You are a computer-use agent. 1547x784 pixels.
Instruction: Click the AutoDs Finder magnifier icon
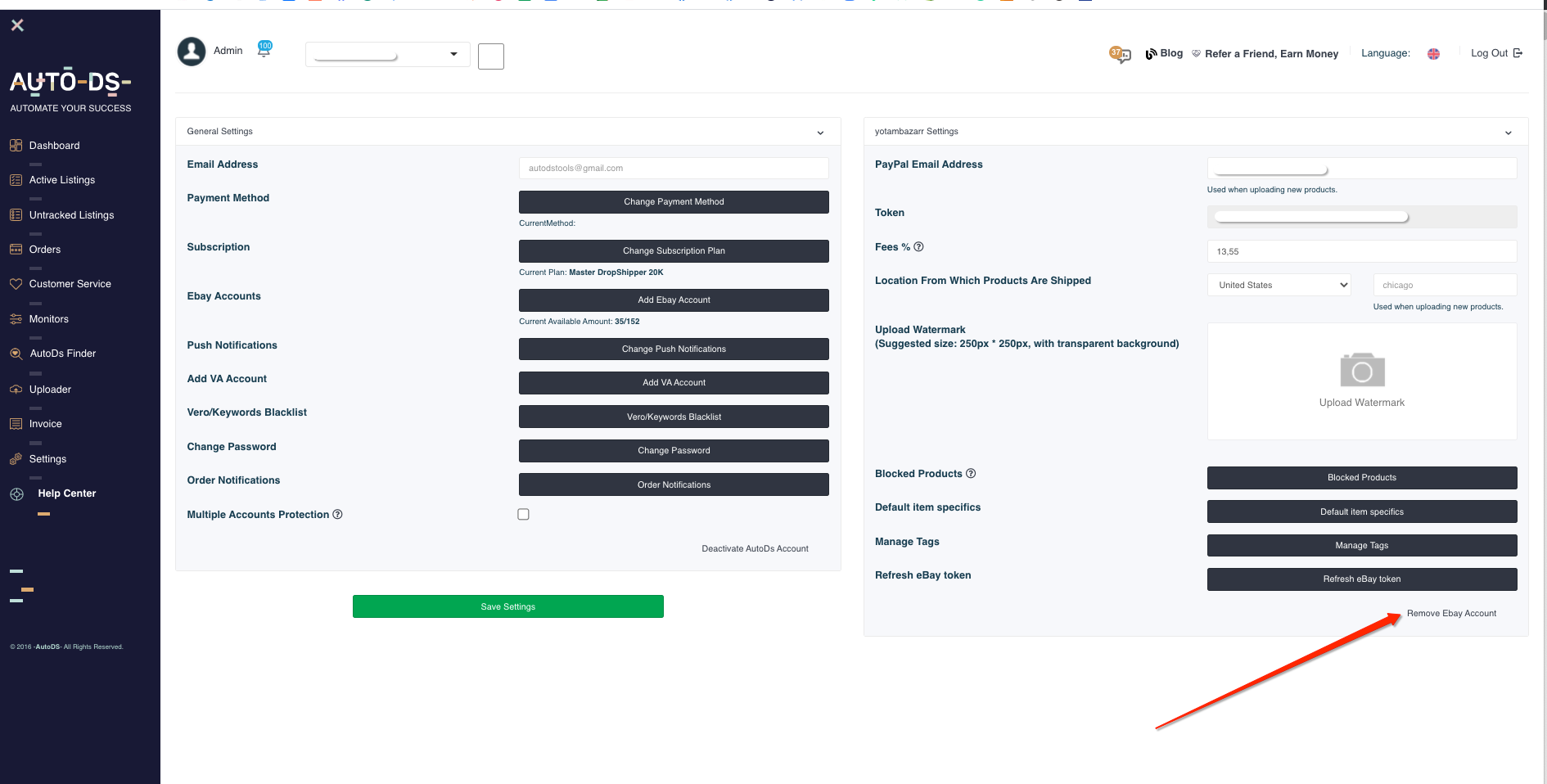(16, 354)
